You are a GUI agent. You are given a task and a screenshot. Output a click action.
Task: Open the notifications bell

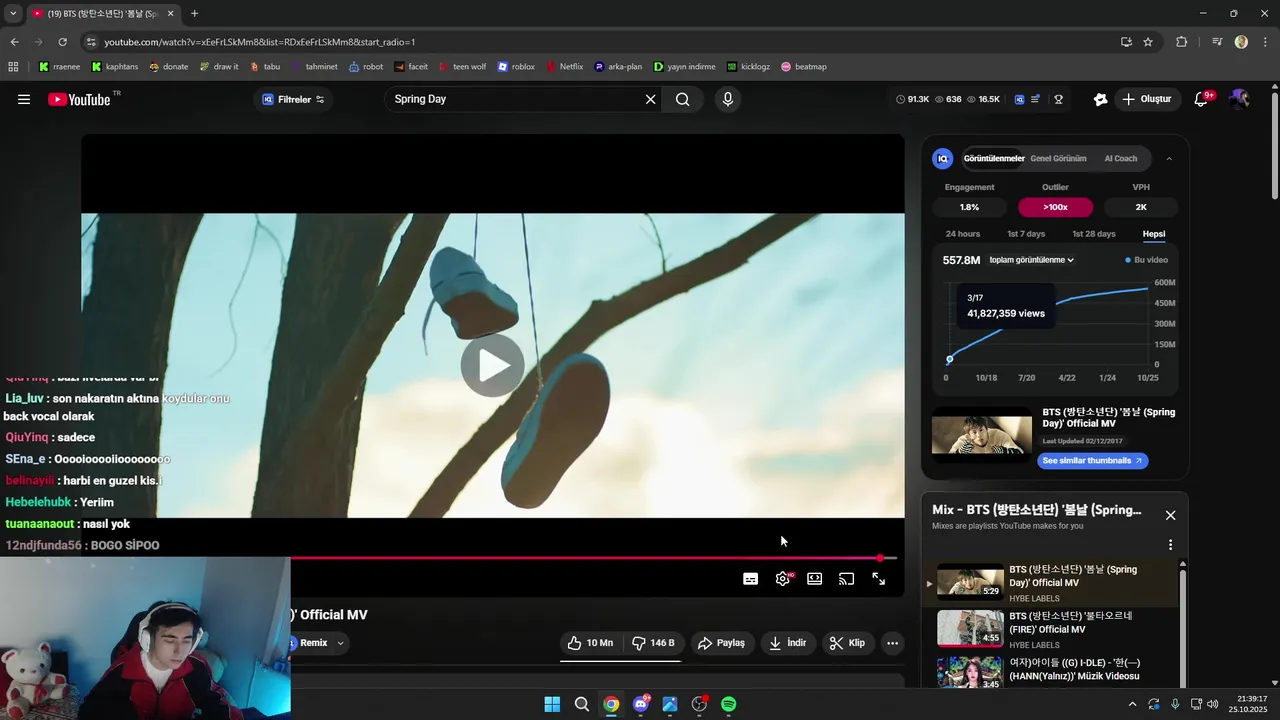[1202, 99]
